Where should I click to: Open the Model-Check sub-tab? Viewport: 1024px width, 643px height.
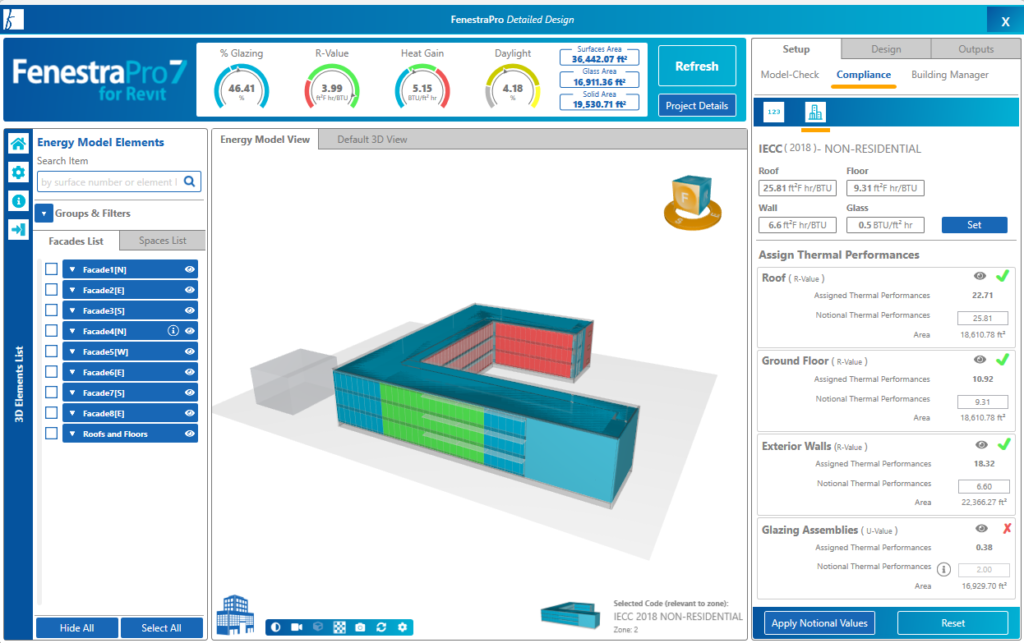790,74
